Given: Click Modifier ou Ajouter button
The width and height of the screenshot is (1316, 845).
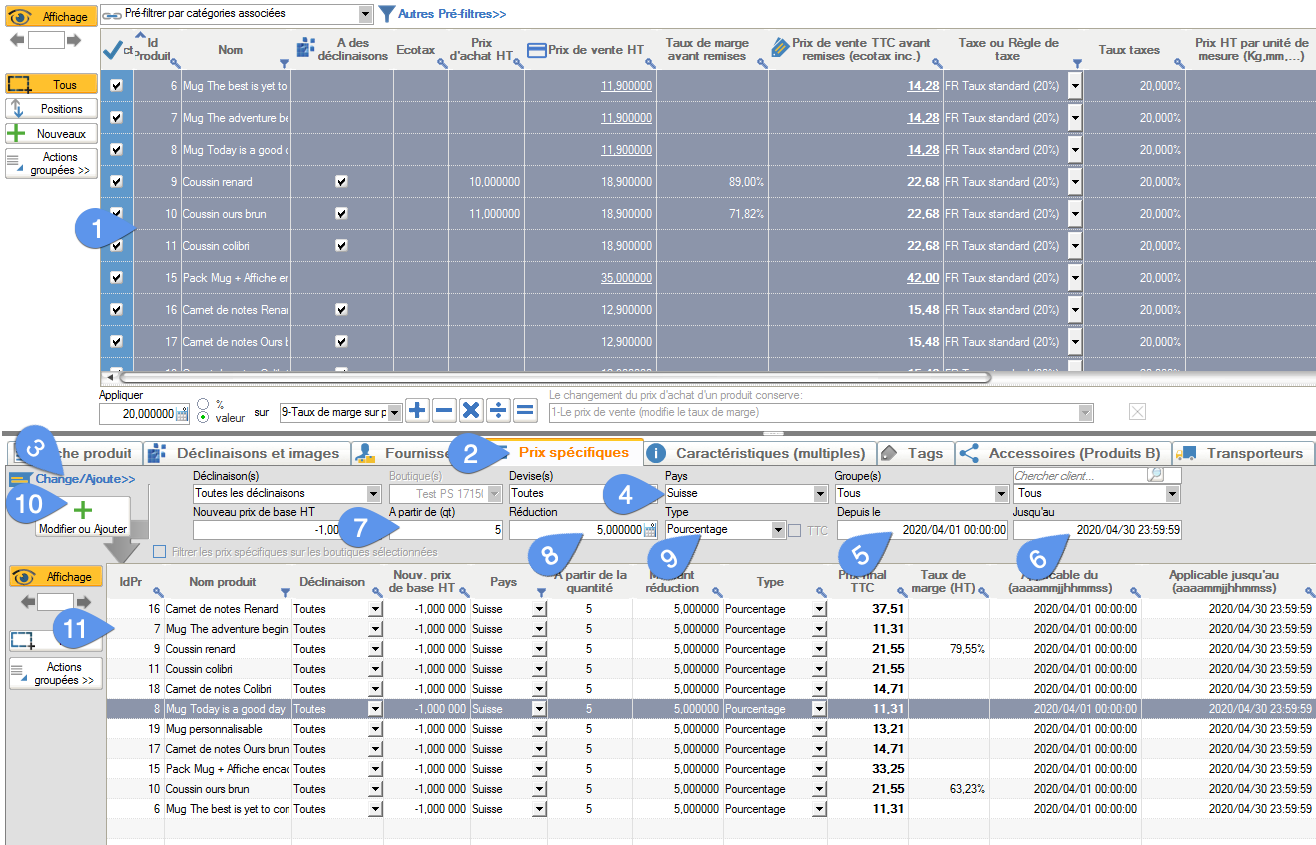Looking at the screenshot, I should [83, 517].
